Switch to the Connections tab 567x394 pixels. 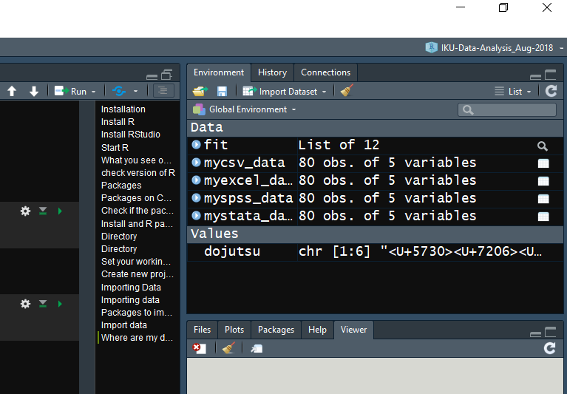tap(325, 73)
